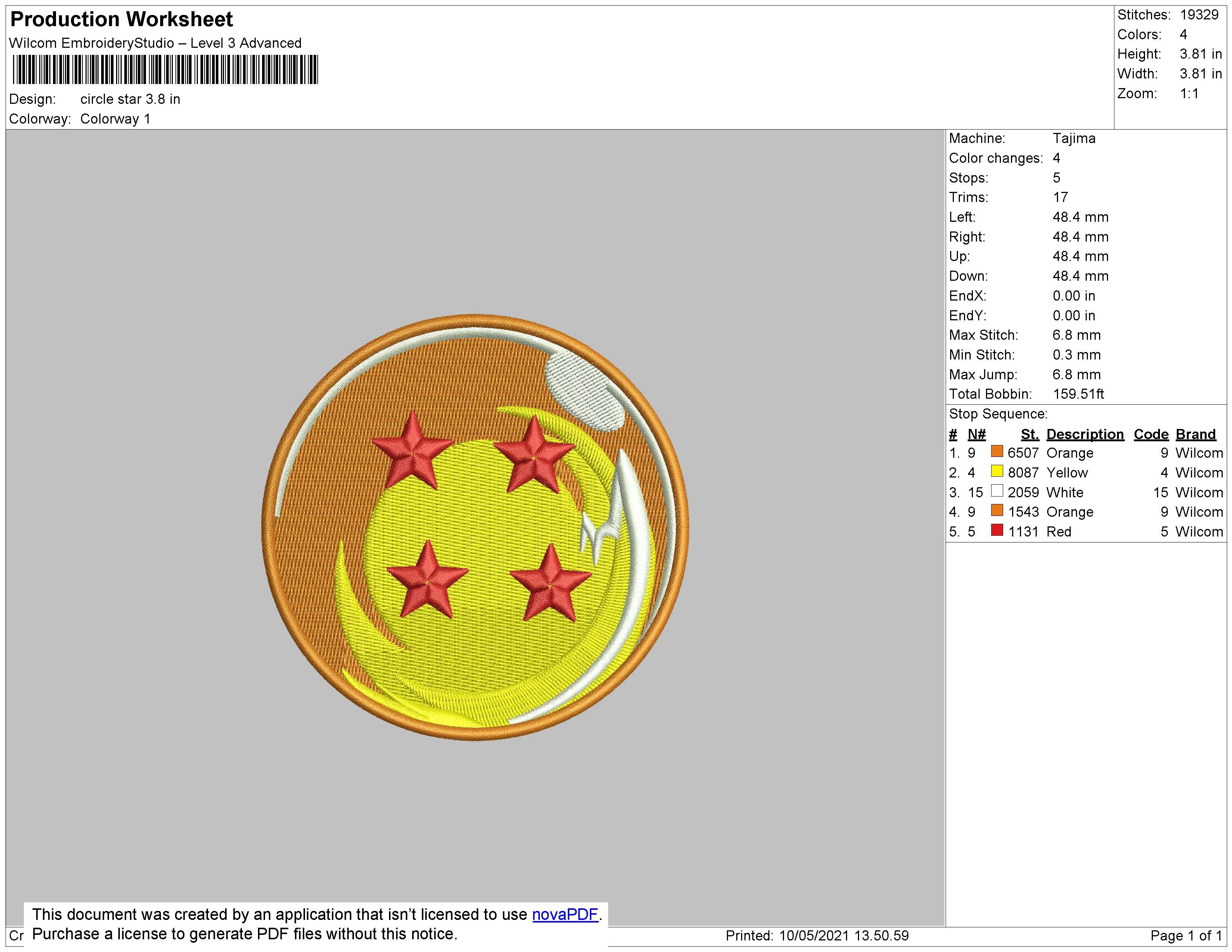
Task: Click the 'White' description in row 3
Action: click(1064, 492)
